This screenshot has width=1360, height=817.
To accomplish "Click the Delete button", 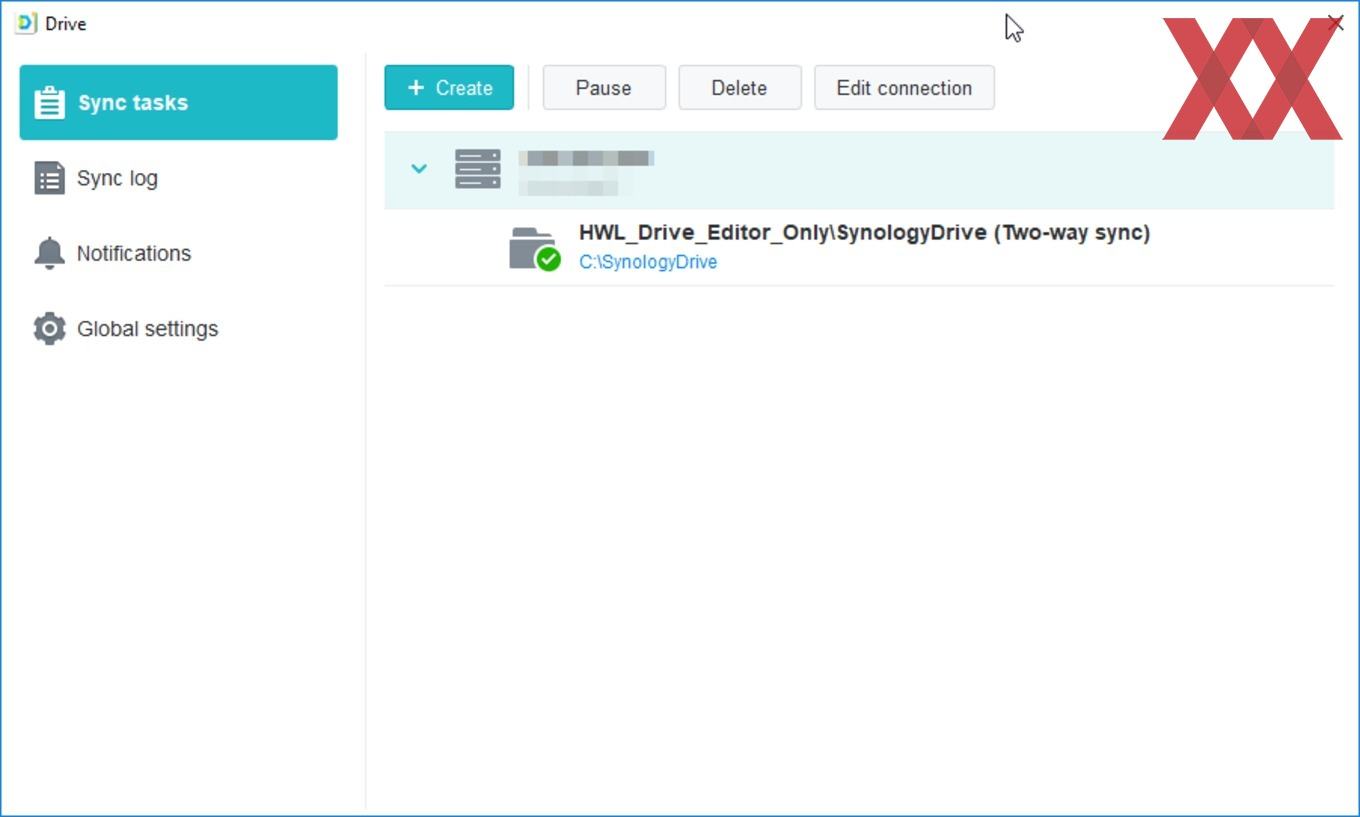I will click(x=740, y=88).
